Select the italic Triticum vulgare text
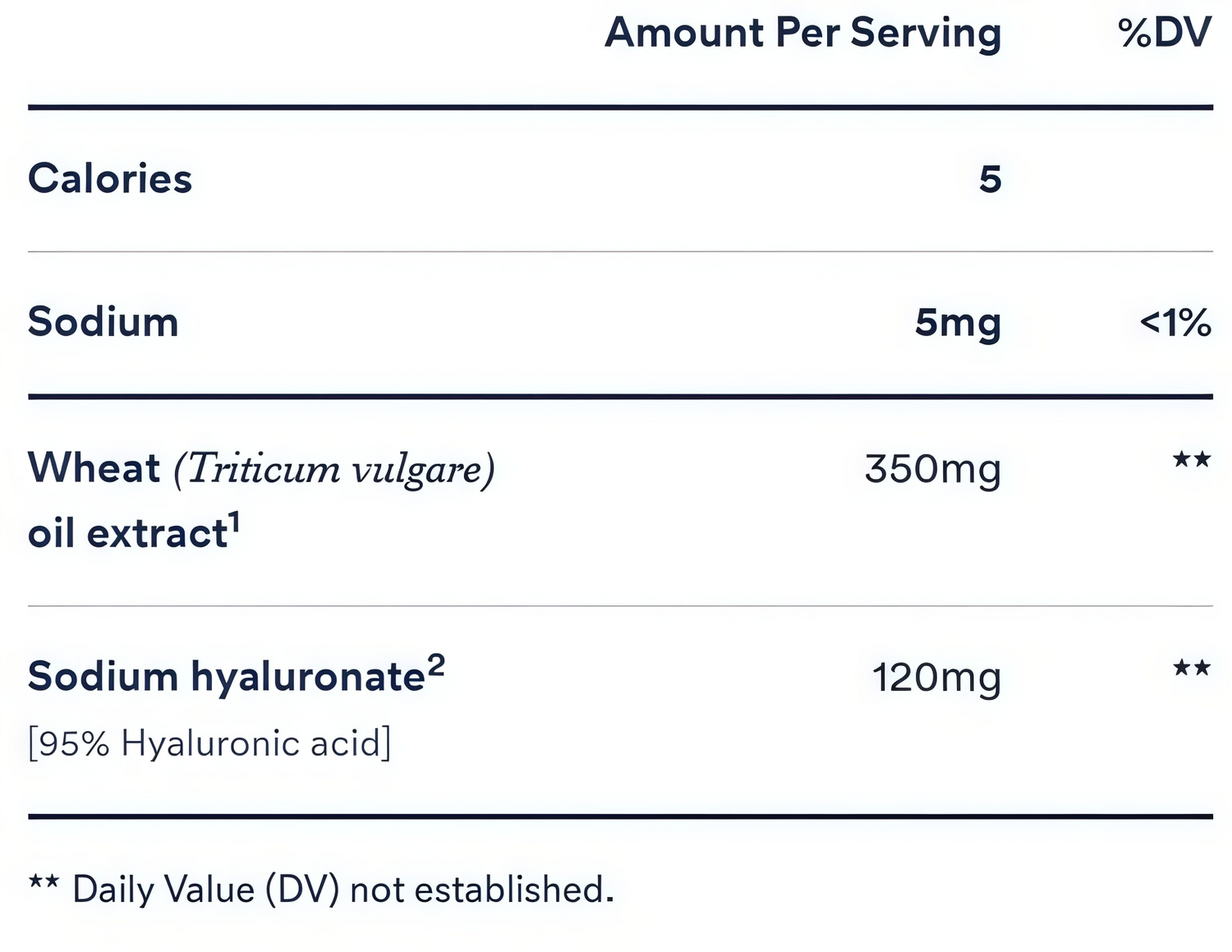 point(334,470)
